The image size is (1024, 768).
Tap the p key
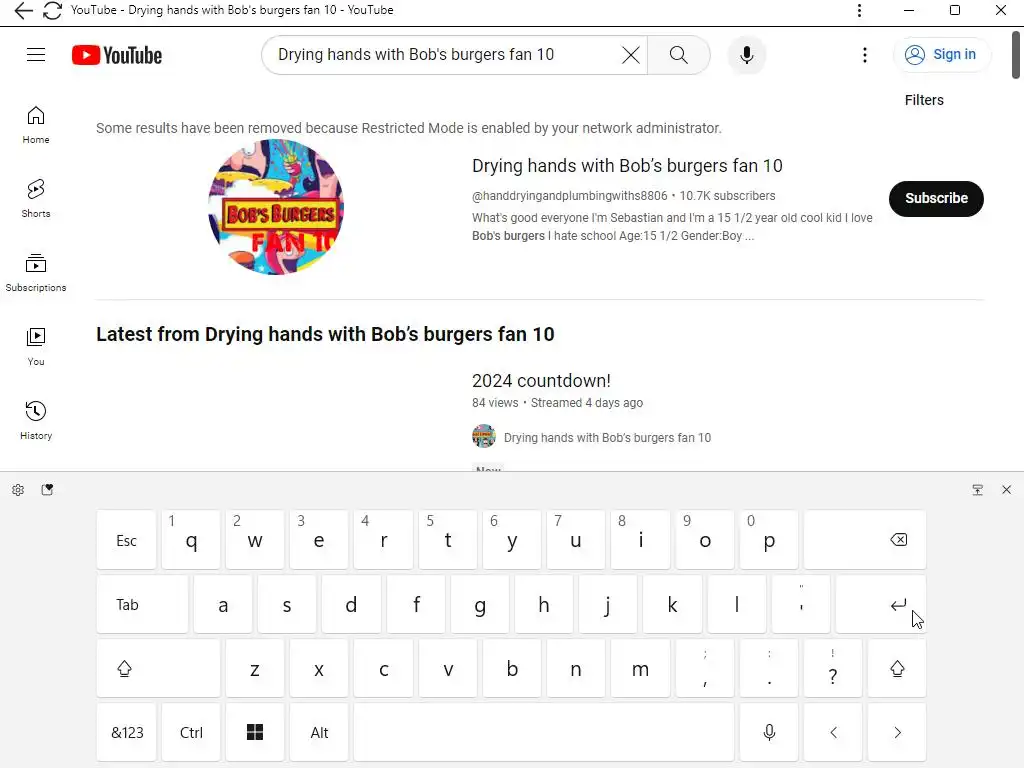click(x=769, y=540)
